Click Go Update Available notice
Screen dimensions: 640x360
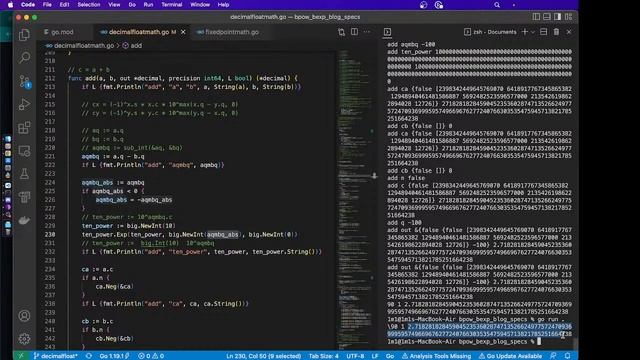510,356
